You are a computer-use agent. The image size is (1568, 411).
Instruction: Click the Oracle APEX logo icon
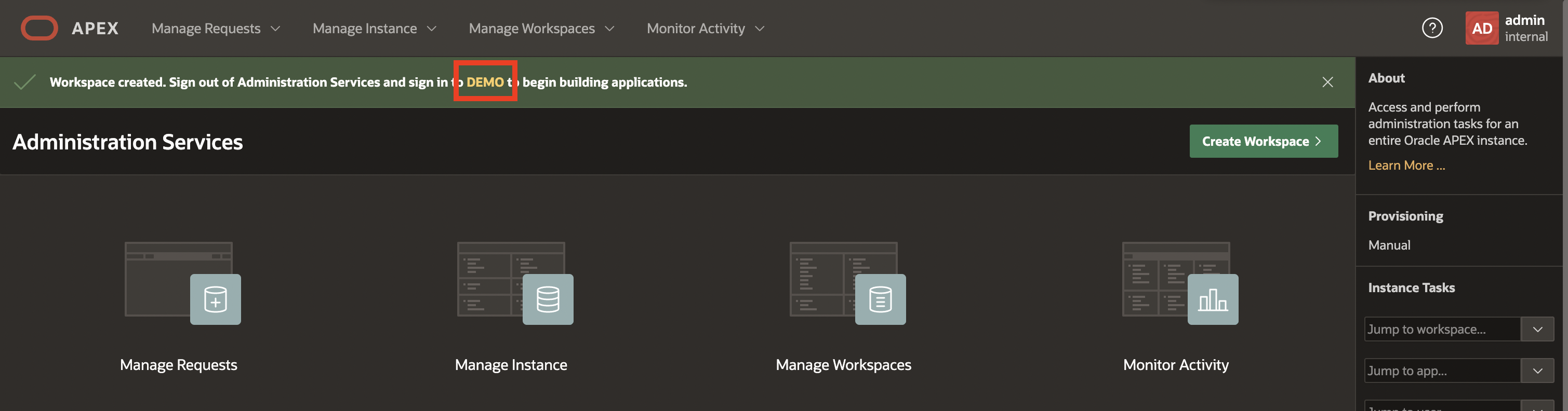pyautogui.click(x=39, y=28)
